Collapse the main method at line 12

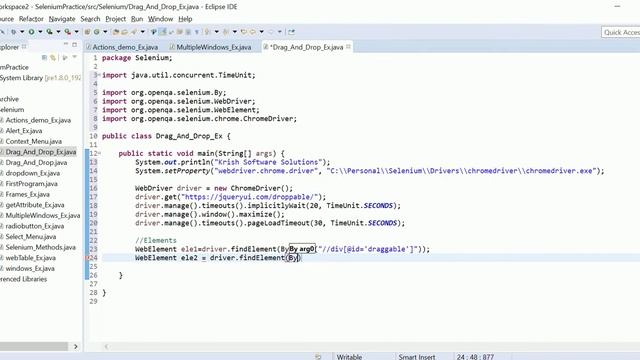tap(99, 153)
